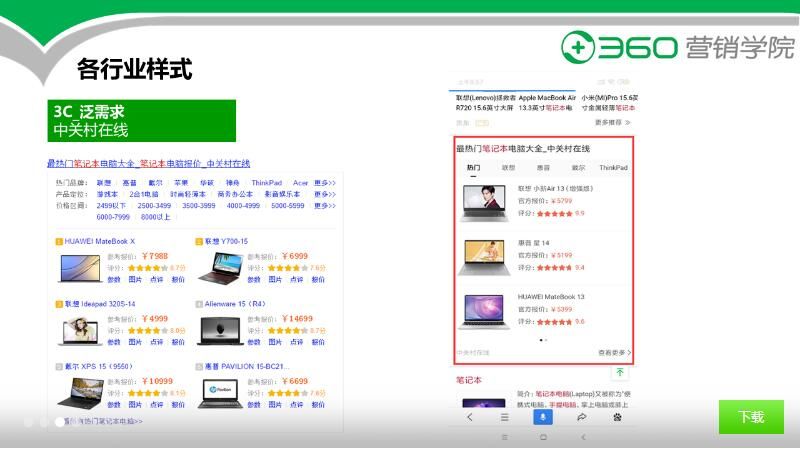Click 联想 Y700-15 laptop thumbnail
Image resolution: width=800 pixels, height=449 pixels.
pyautogui.click(x=220, y=267)
